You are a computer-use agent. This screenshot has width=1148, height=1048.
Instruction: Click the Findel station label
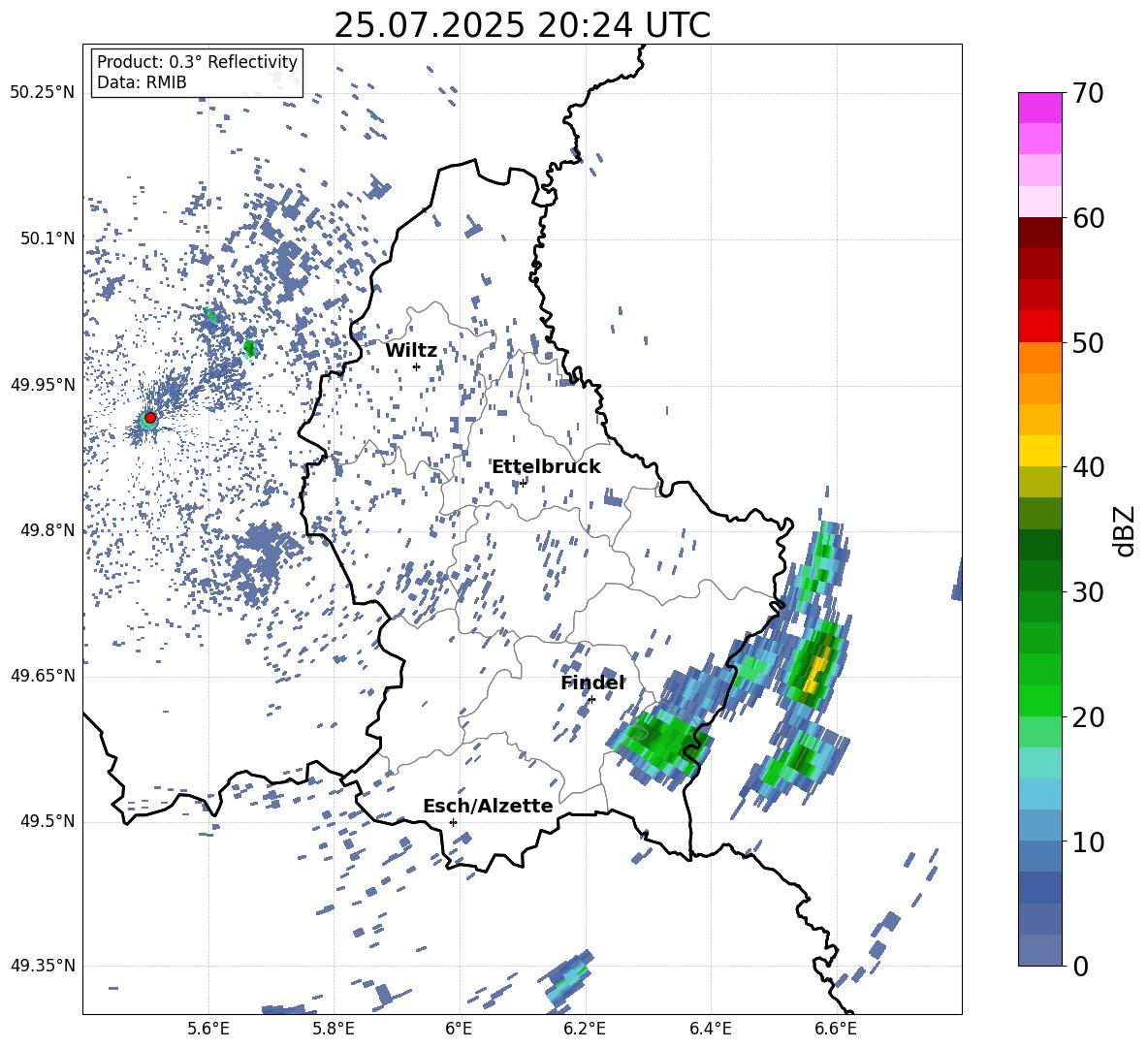[x=592, y=683]
